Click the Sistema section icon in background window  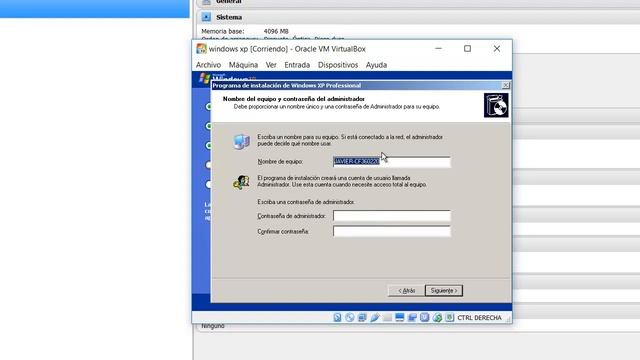coord(207,17)
